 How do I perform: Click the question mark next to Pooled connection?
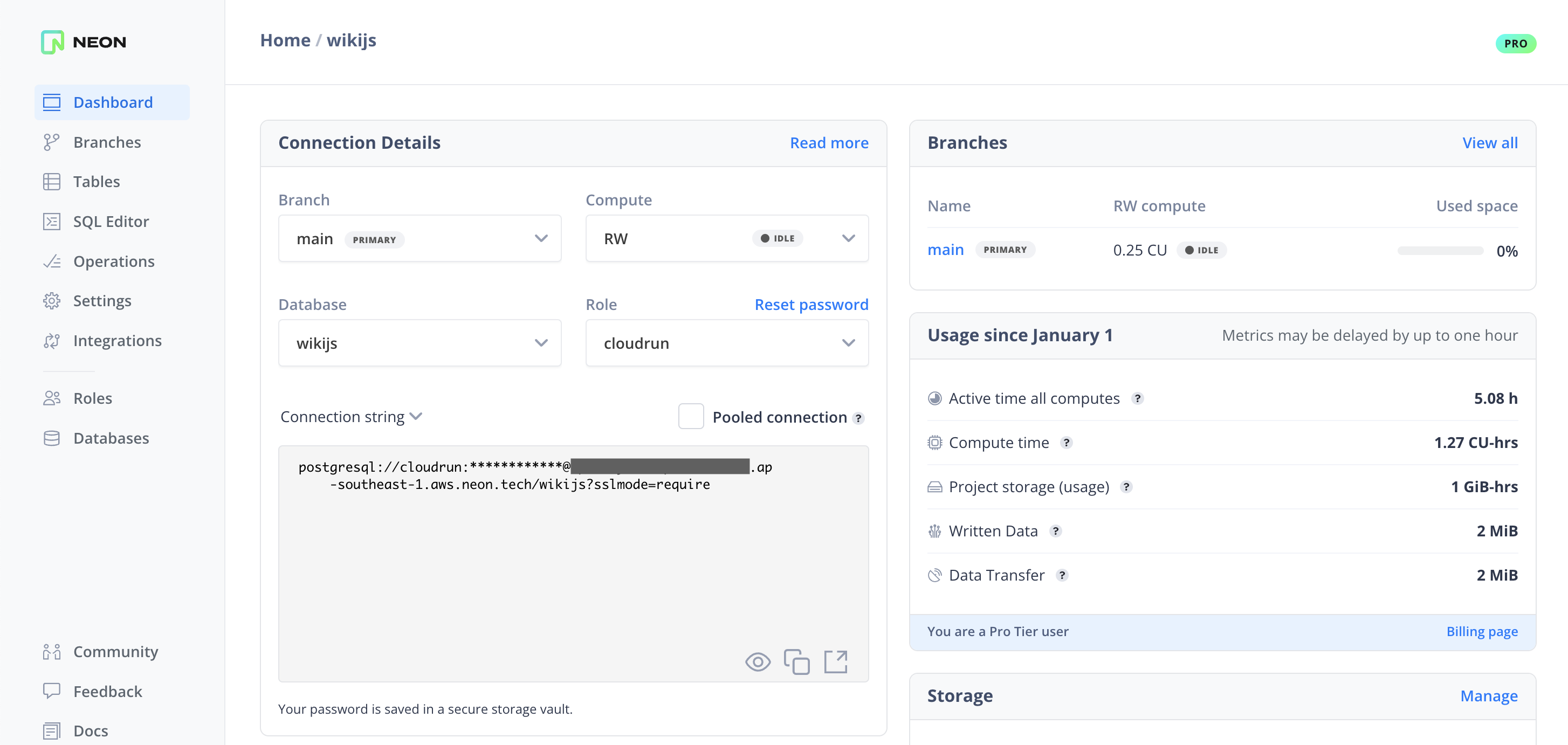pyautogui.click(x=858, y=418)
